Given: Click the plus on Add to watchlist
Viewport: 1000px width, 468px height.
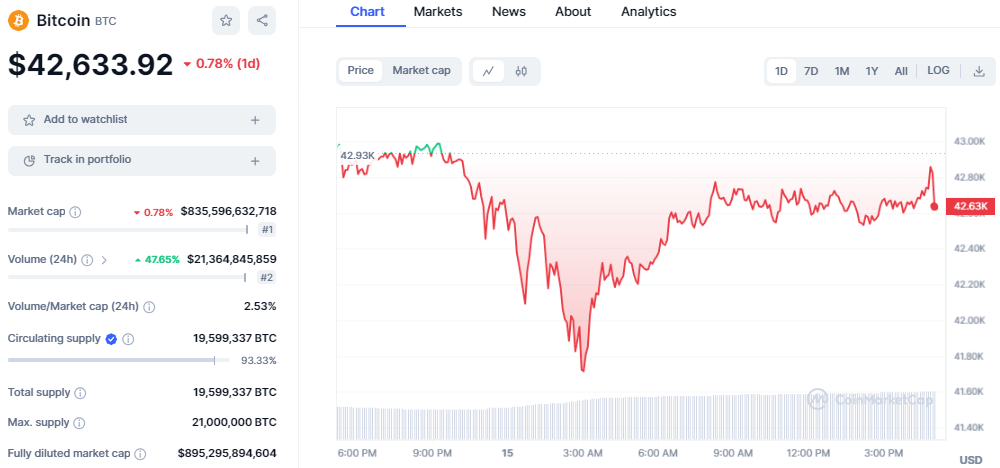Looking at the screenshot, I should click(255, 120).
